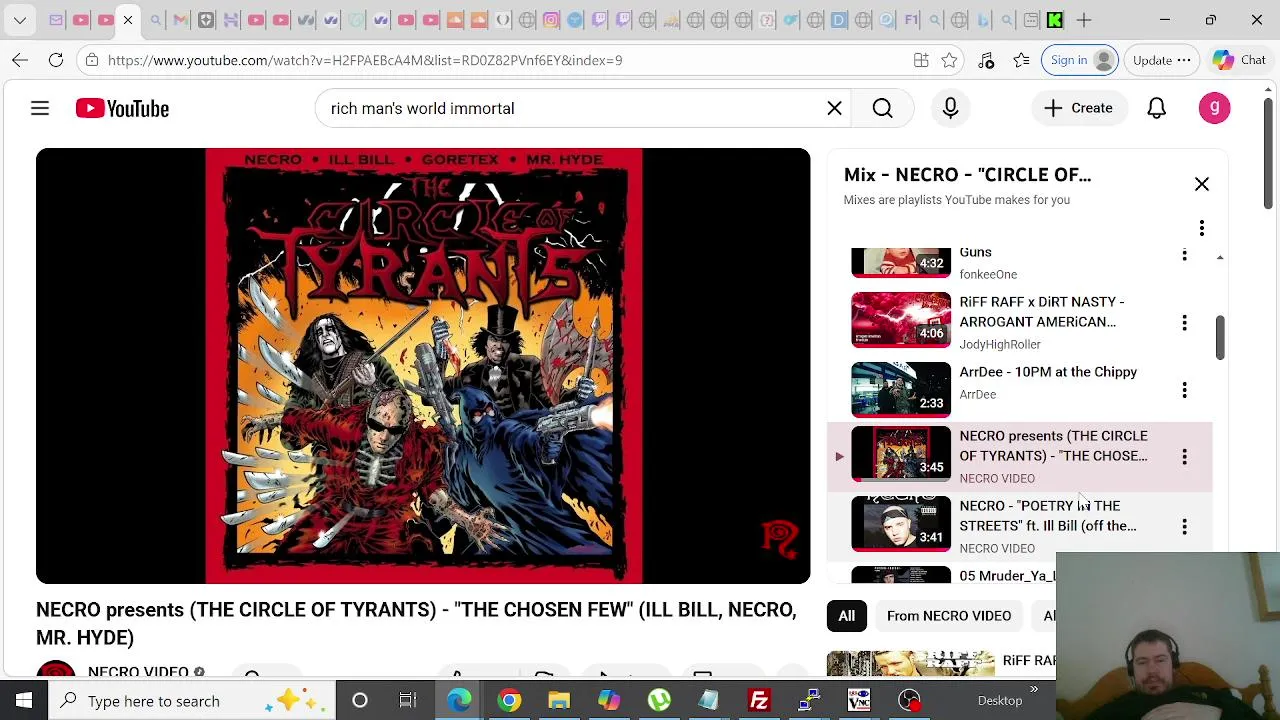Play NECRO Poetry in the Streets thumbnail
This screenshot has height=720, width=1280.
point(900,523)
